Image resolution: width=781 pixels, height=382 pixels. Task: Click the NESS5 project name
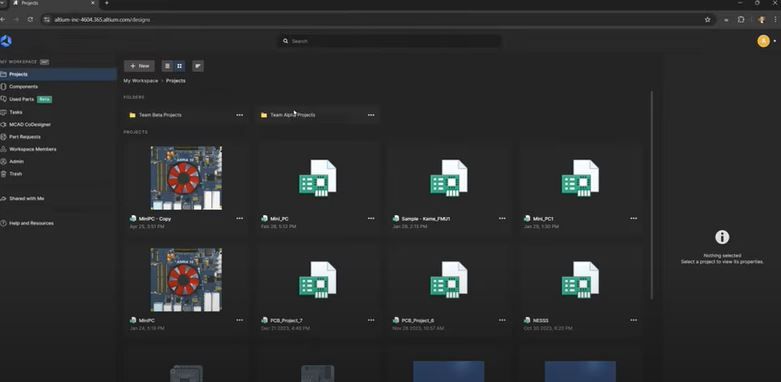(540, 321)
